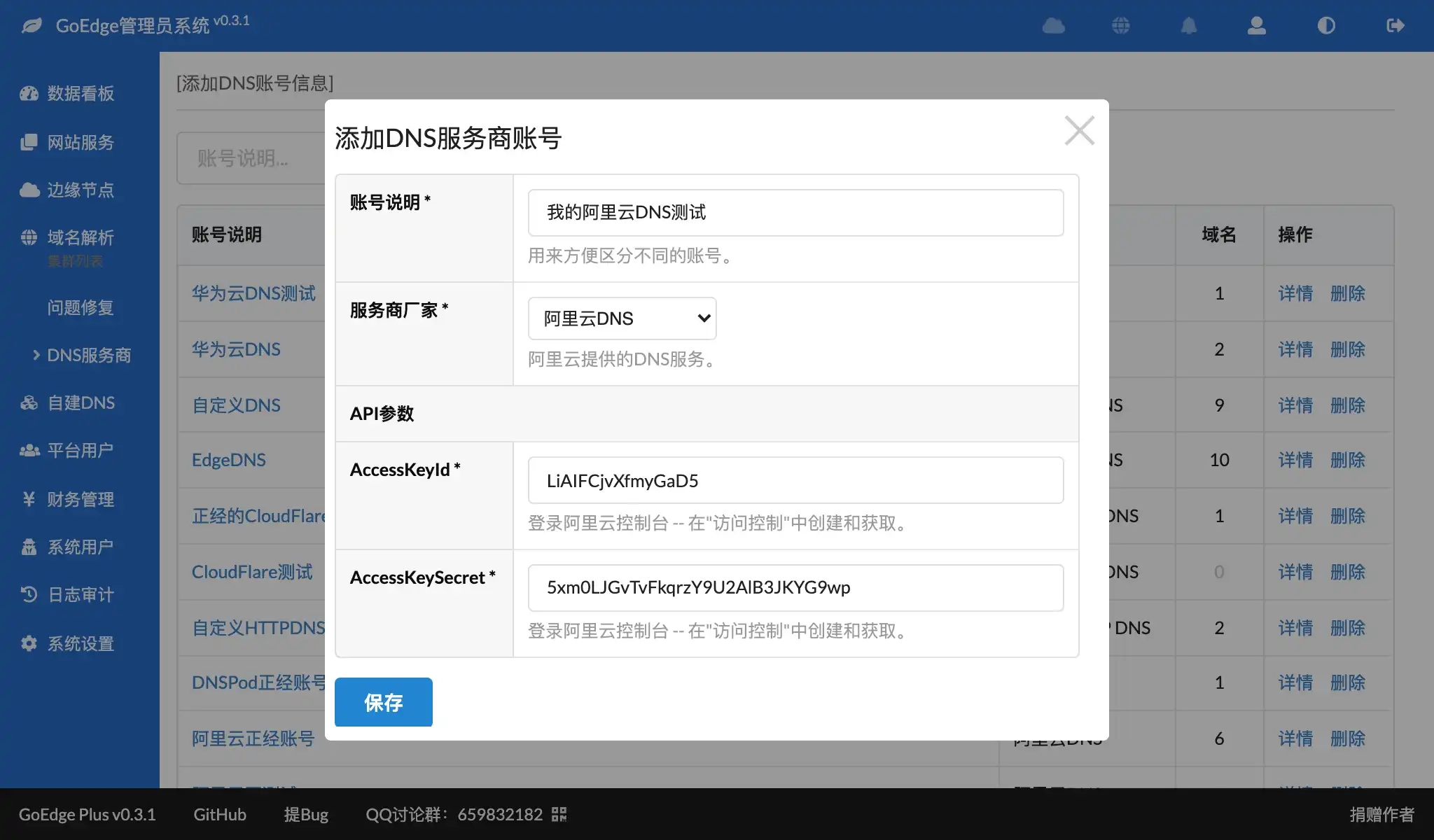Click the QR code icon beside QQ group
The image size is (1434, 840).
(x=559, y=814)
